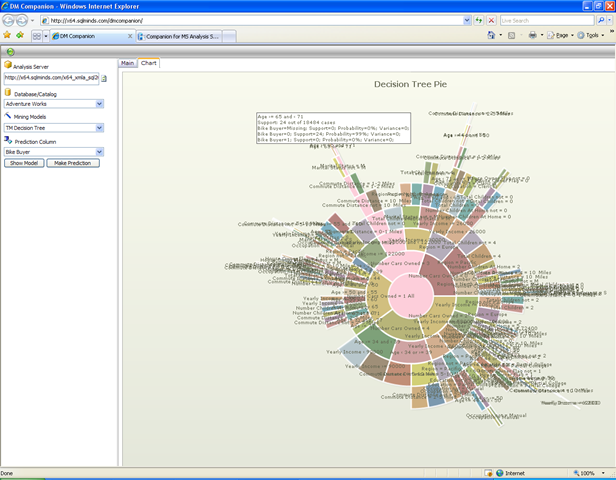Click the Show Model button

coord(24,163)
